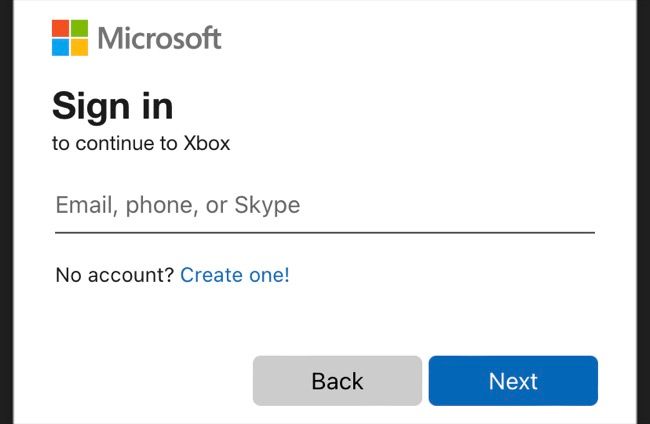Click the word "Email" in the placeholder
This screenshot has height=424, width=650.
click(84, 206)
